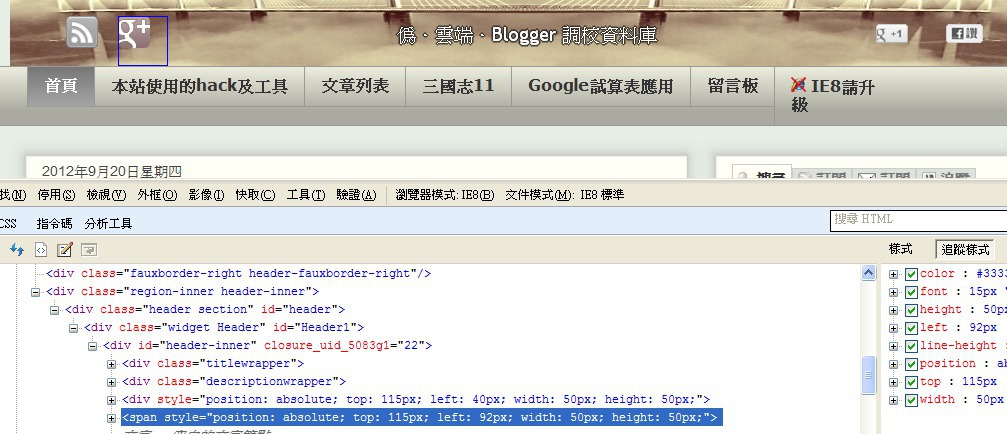Open the 瀏覽器模式: IE8 menu

[x=445, y=195]
